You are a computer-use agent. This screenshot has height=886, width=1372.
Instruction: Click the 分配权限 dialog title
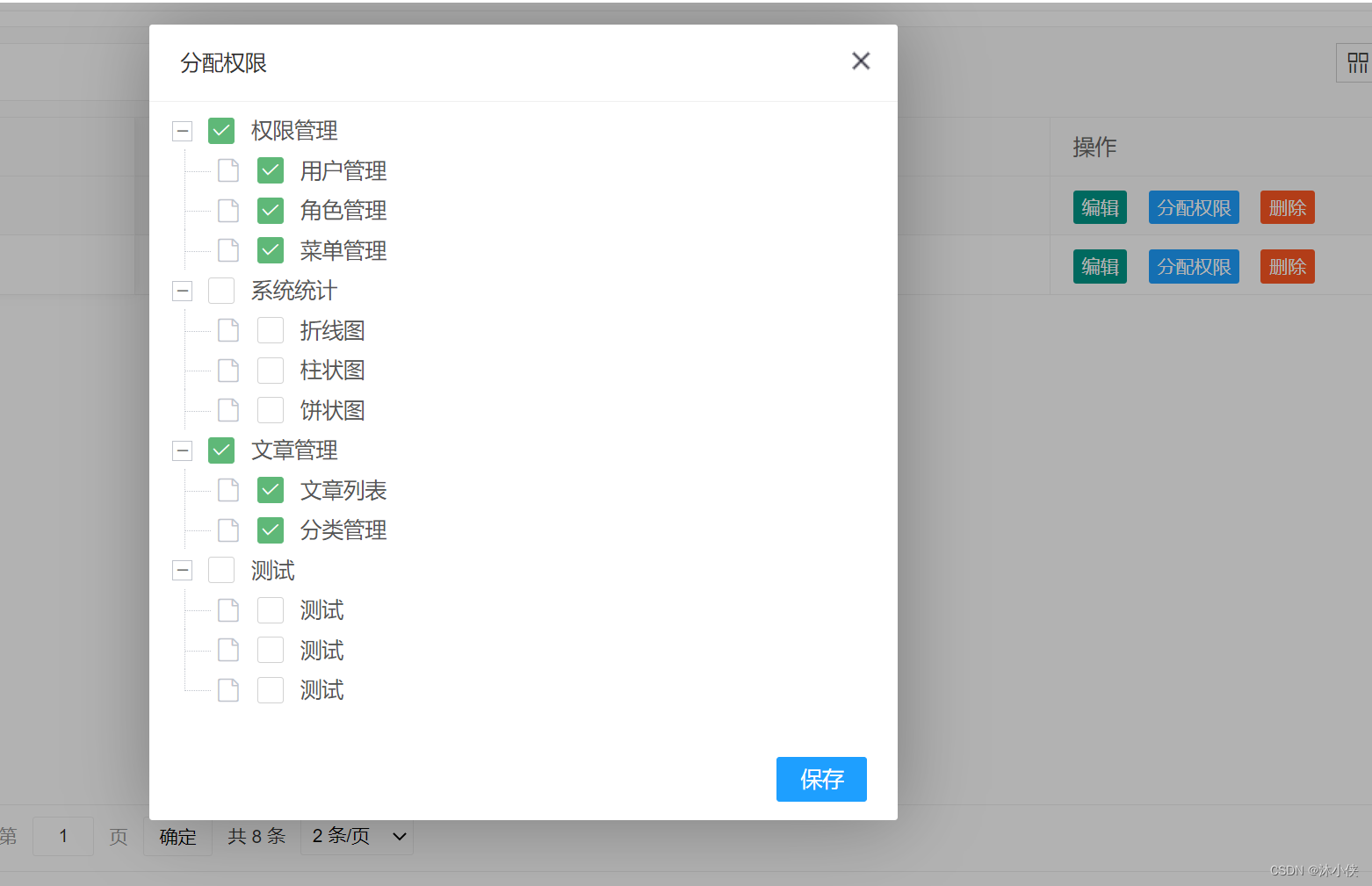(223, 63)
